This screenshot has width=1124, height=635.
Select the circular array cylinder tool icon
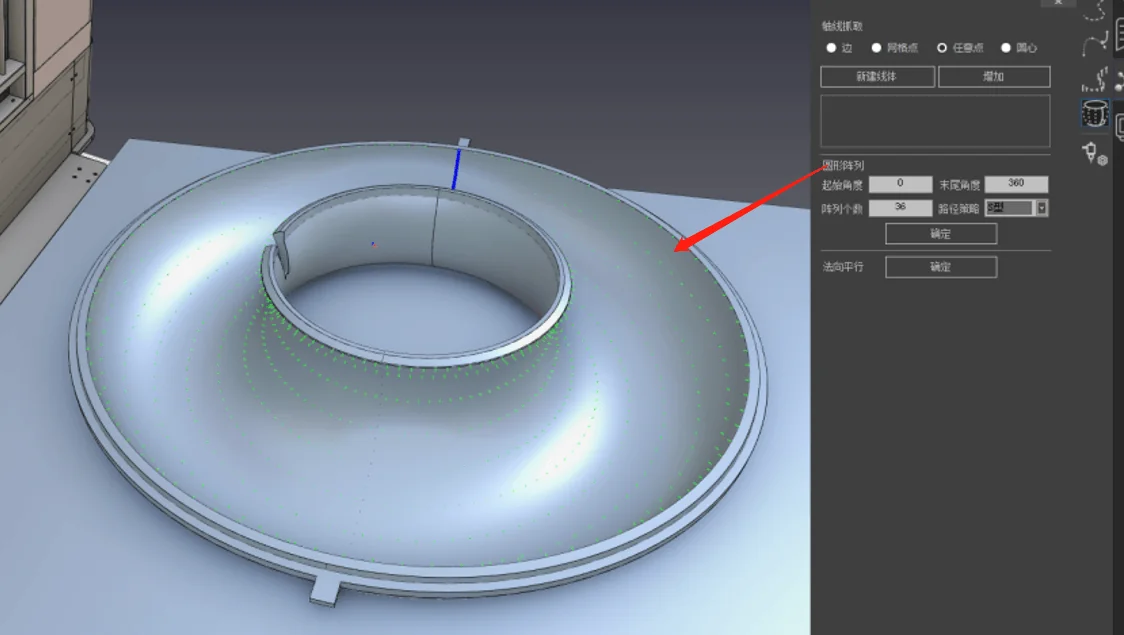click(1095, 114)
